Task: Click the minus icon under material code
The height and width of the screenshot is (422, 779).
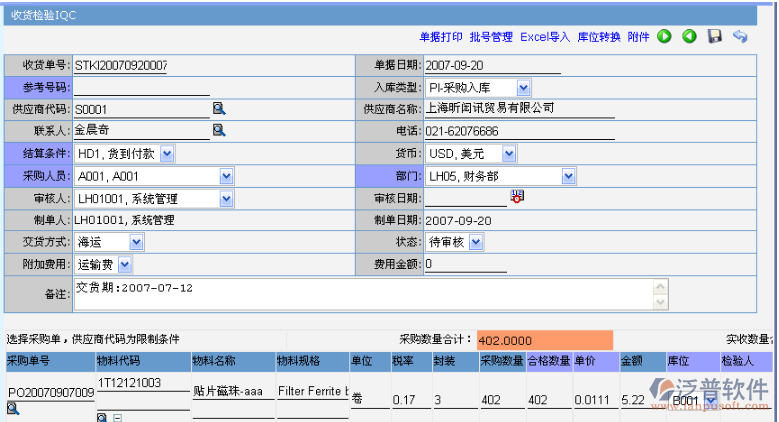Action: coord(117,416)
